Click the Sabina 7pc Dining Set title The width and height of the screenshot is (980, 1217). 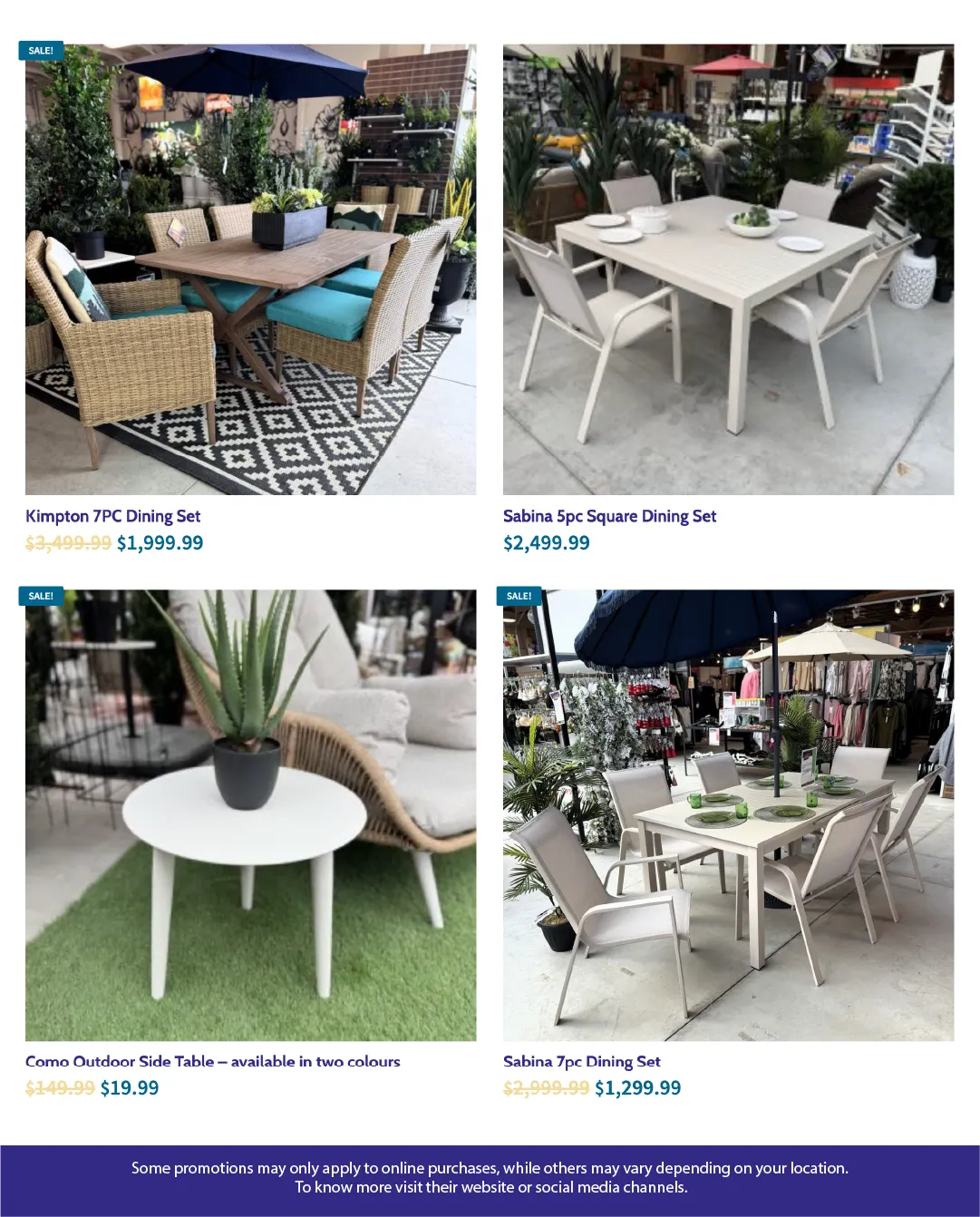[582, 1061]
